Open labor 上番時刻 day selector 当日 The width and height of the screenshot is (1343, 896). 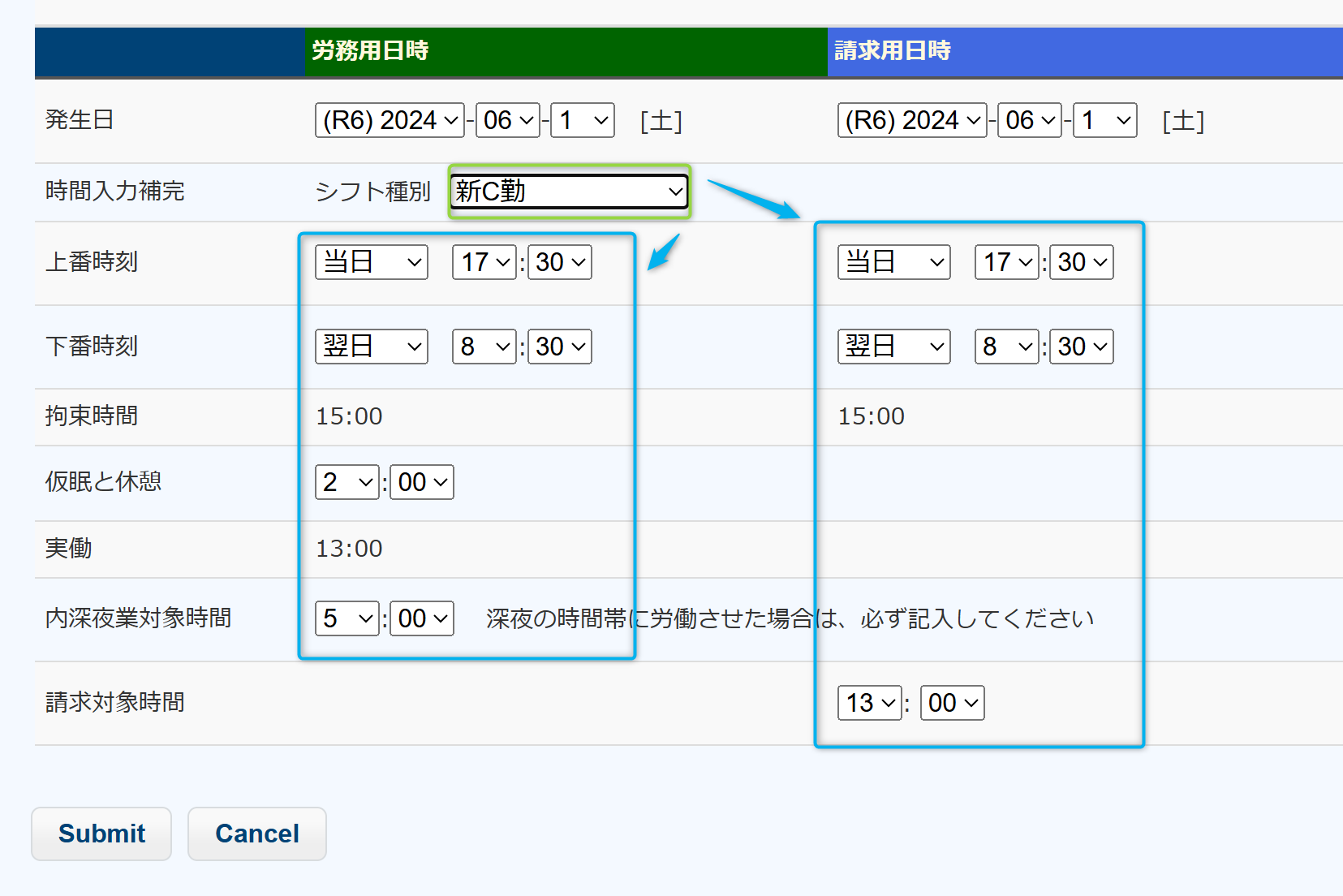[x=372, y=262]
